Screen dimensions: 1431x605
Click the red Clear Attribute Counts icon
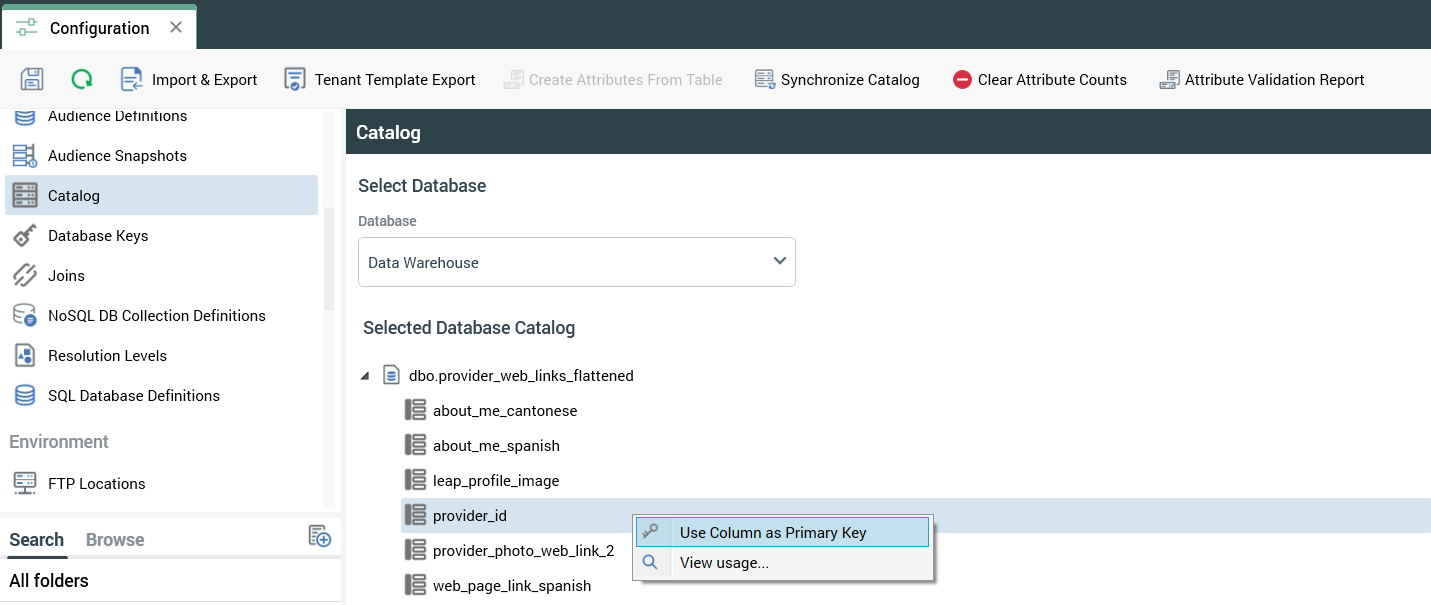pos(962,80)
